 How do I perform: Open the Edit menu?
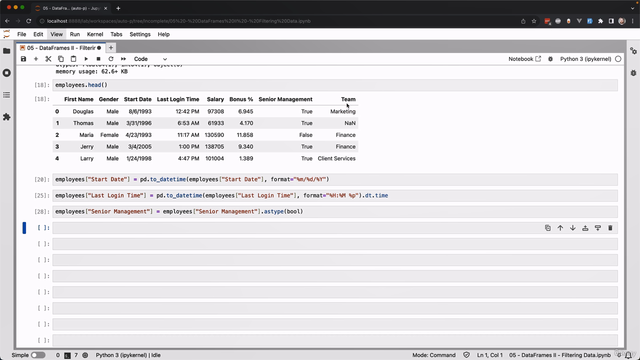[38, 34]
